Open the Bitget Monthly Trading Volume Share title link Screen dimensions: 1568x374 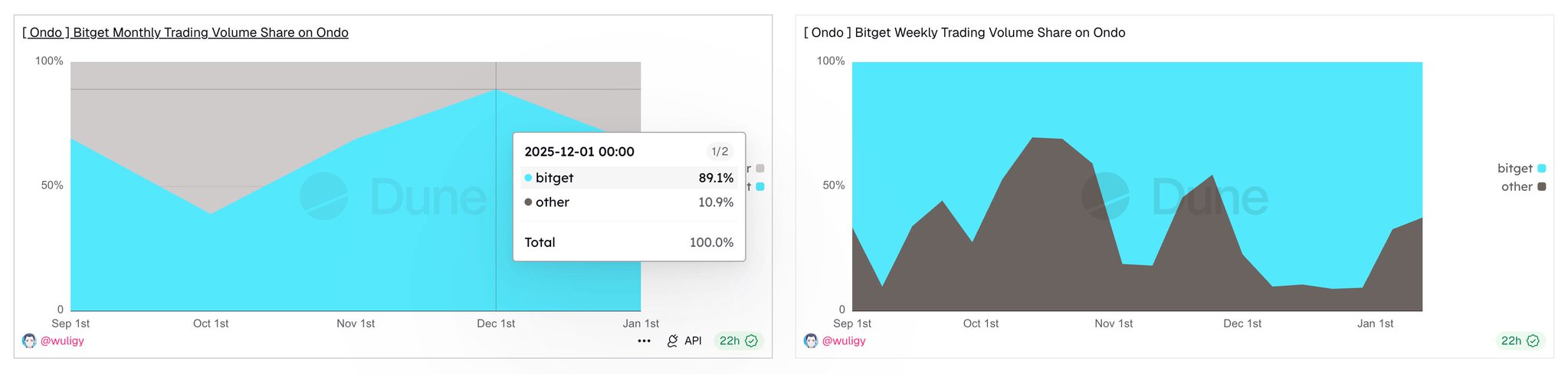185,33
